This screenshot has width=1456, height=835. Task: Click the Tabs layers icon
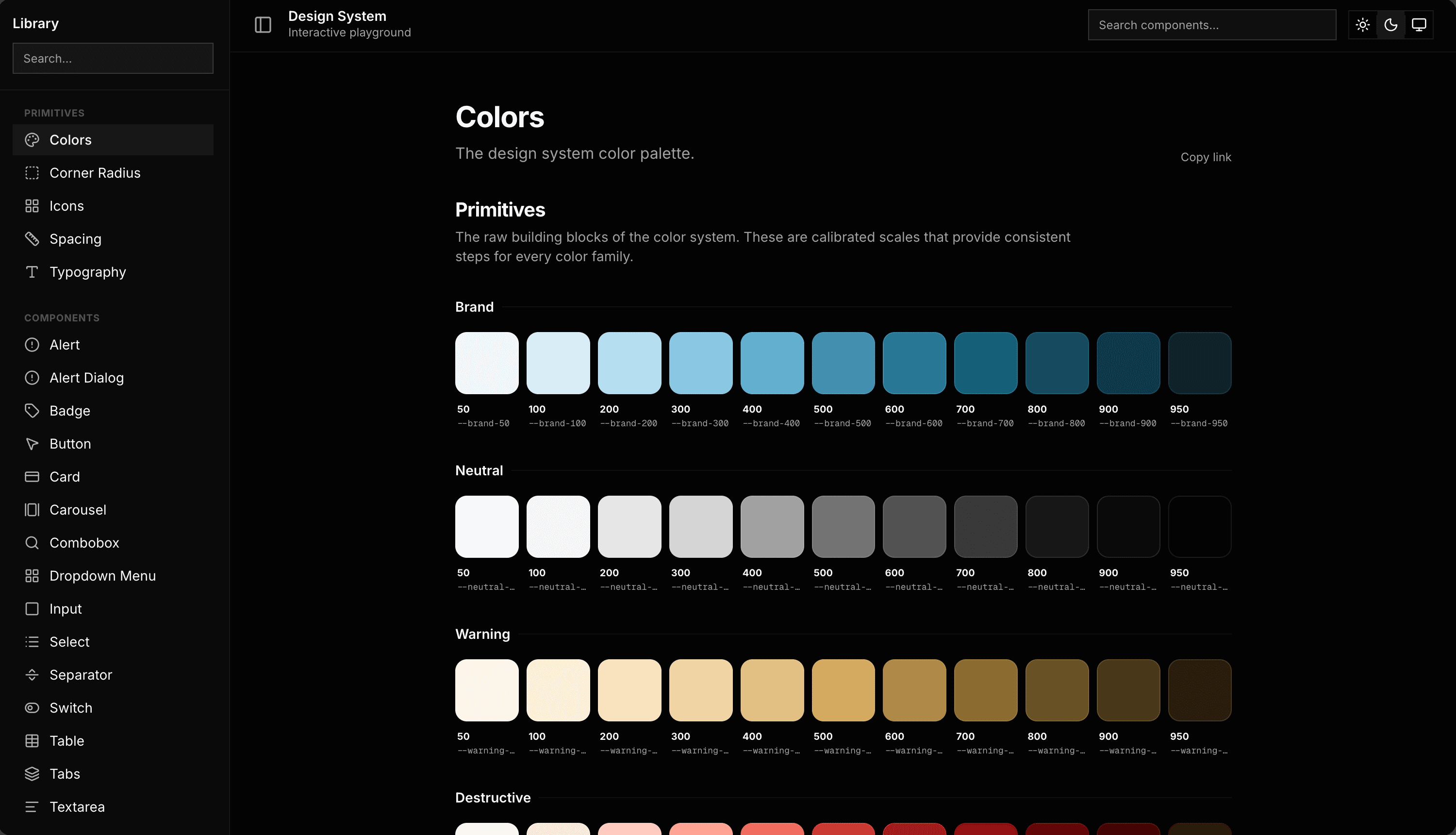[x=32, y=774]
